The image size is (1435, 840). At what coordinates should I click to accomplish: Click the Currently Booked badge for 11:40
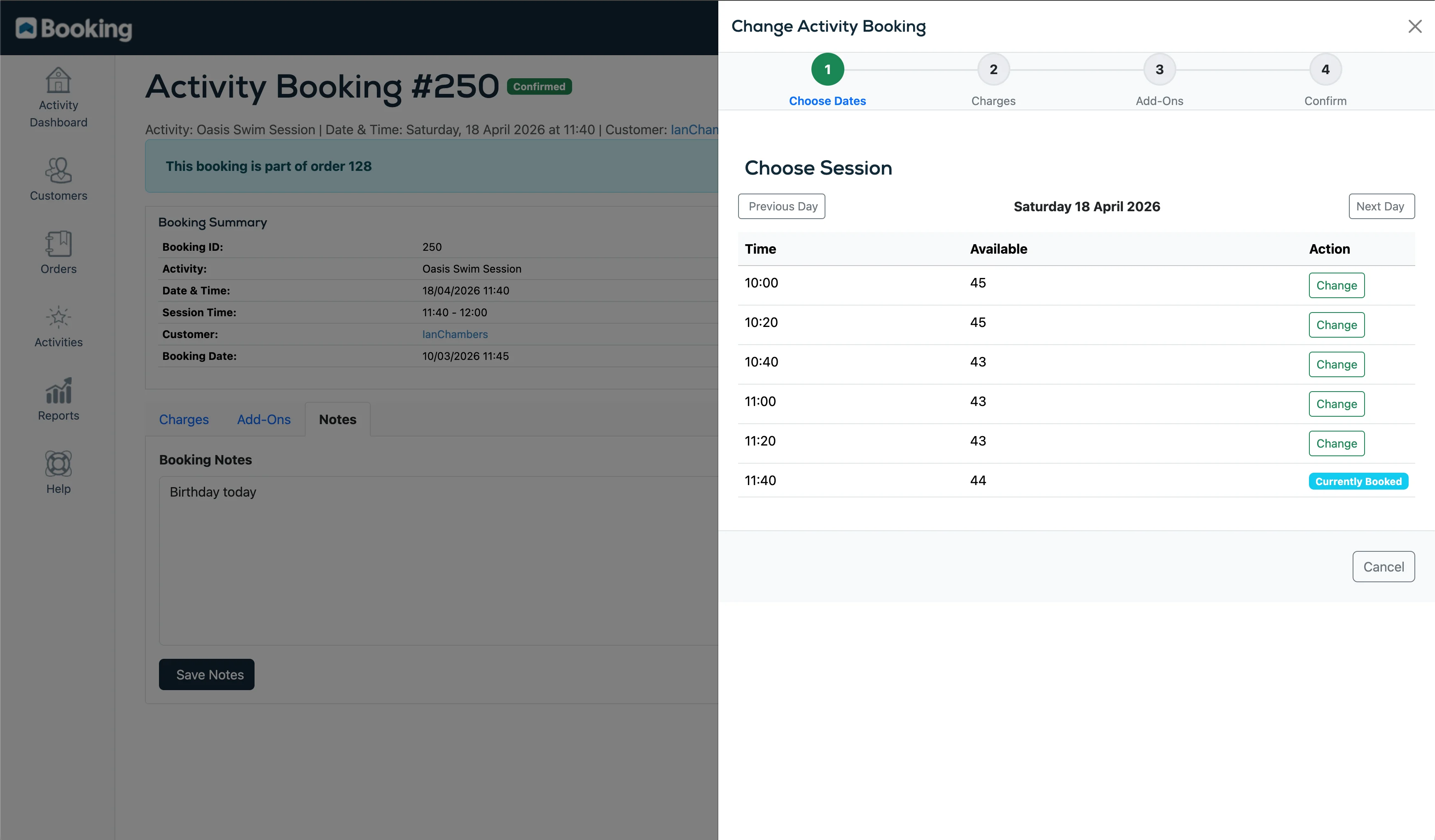[x=1358, y=481]
